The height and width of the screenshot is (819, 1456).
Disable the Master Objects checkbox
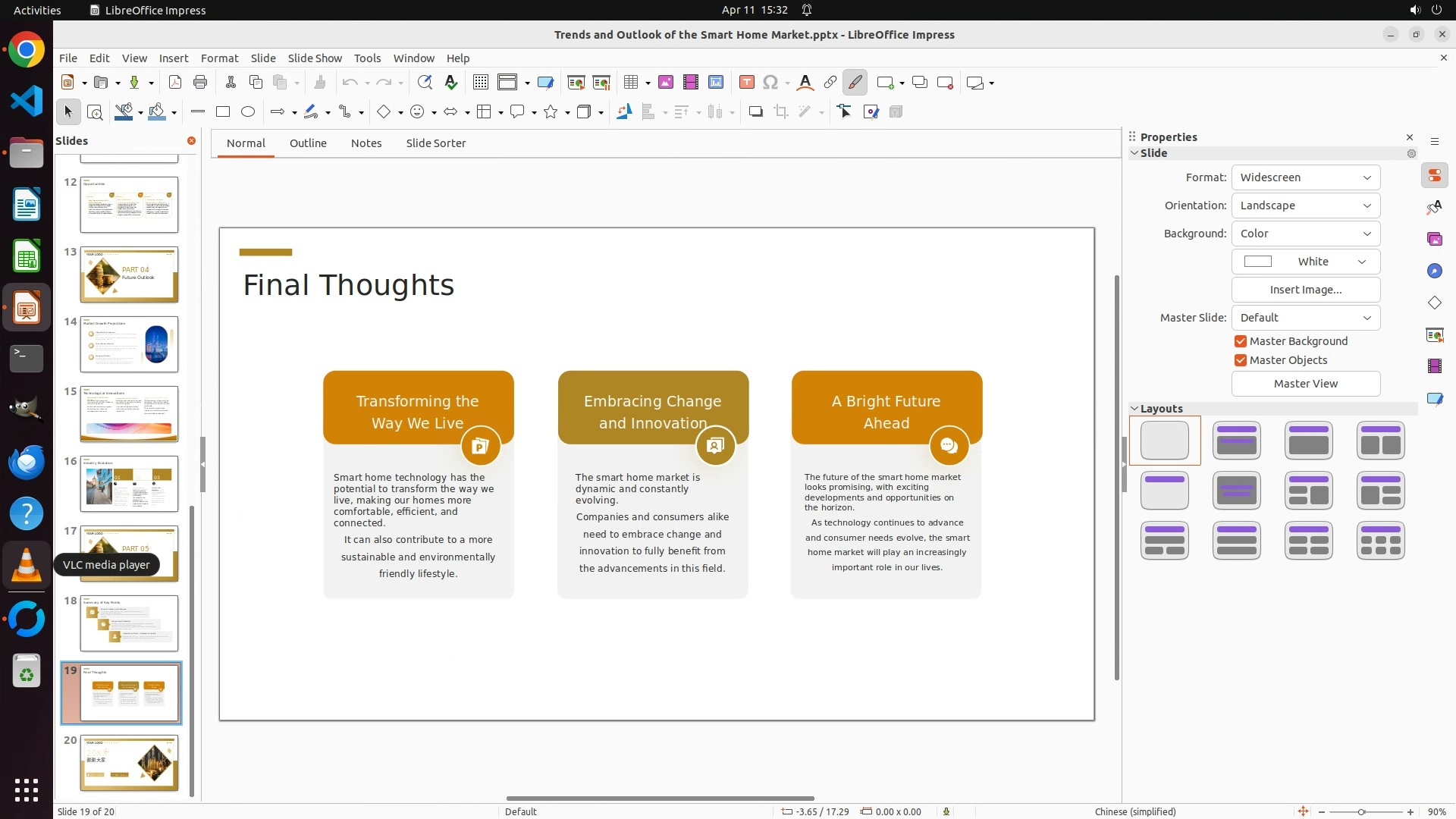point(1241,360)
